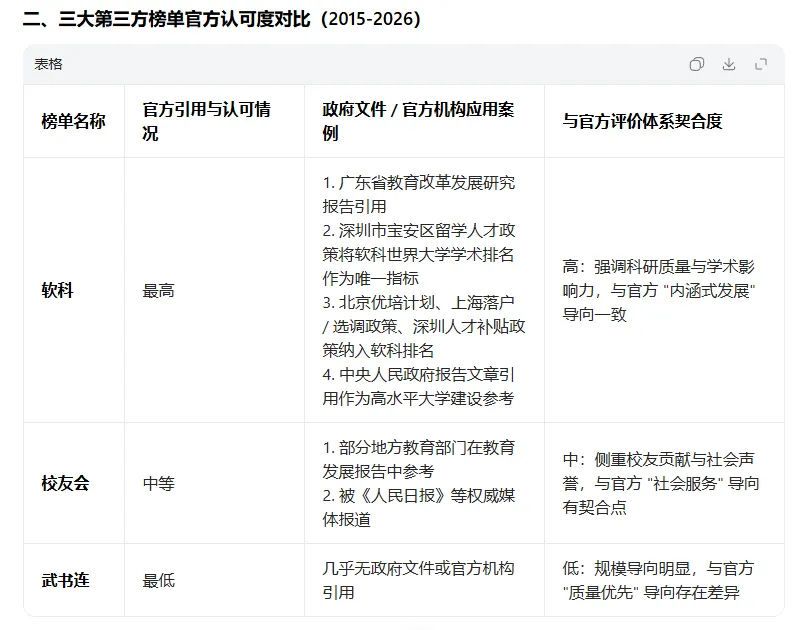Click the '部分地方教育部门在教育发展报告中参考' entry
804x630 pixels.
[419, 459]
